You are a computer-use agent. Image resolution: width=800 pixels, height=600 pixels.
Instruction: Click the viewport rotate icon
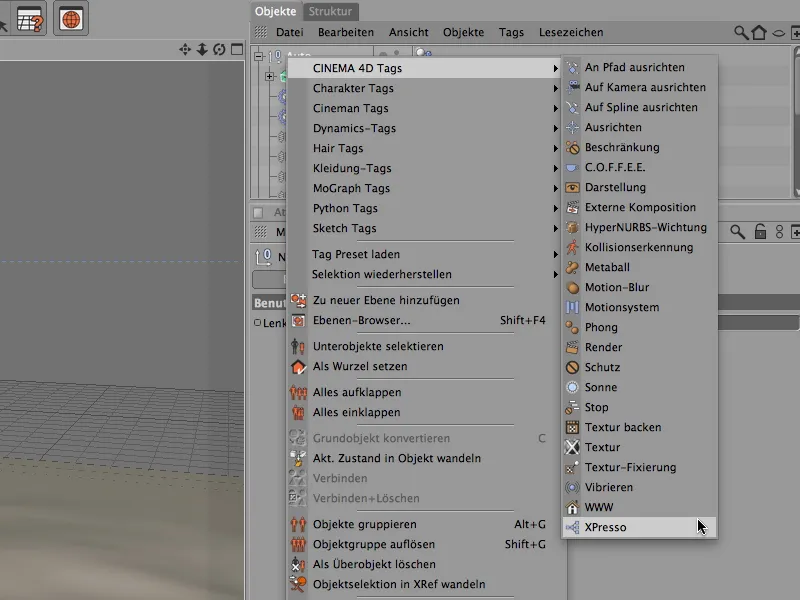tap(219, 49)
